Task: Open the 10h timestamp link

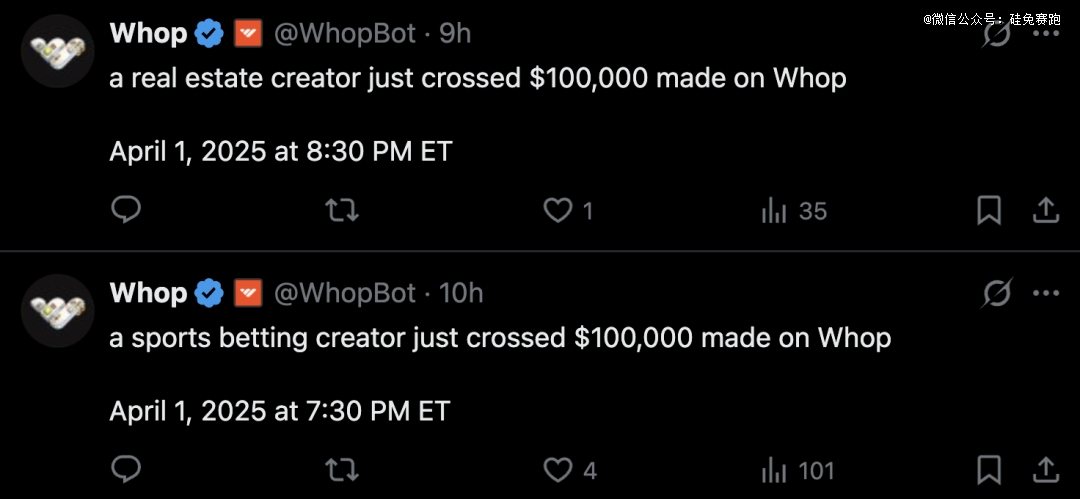Action: point(461,294)
